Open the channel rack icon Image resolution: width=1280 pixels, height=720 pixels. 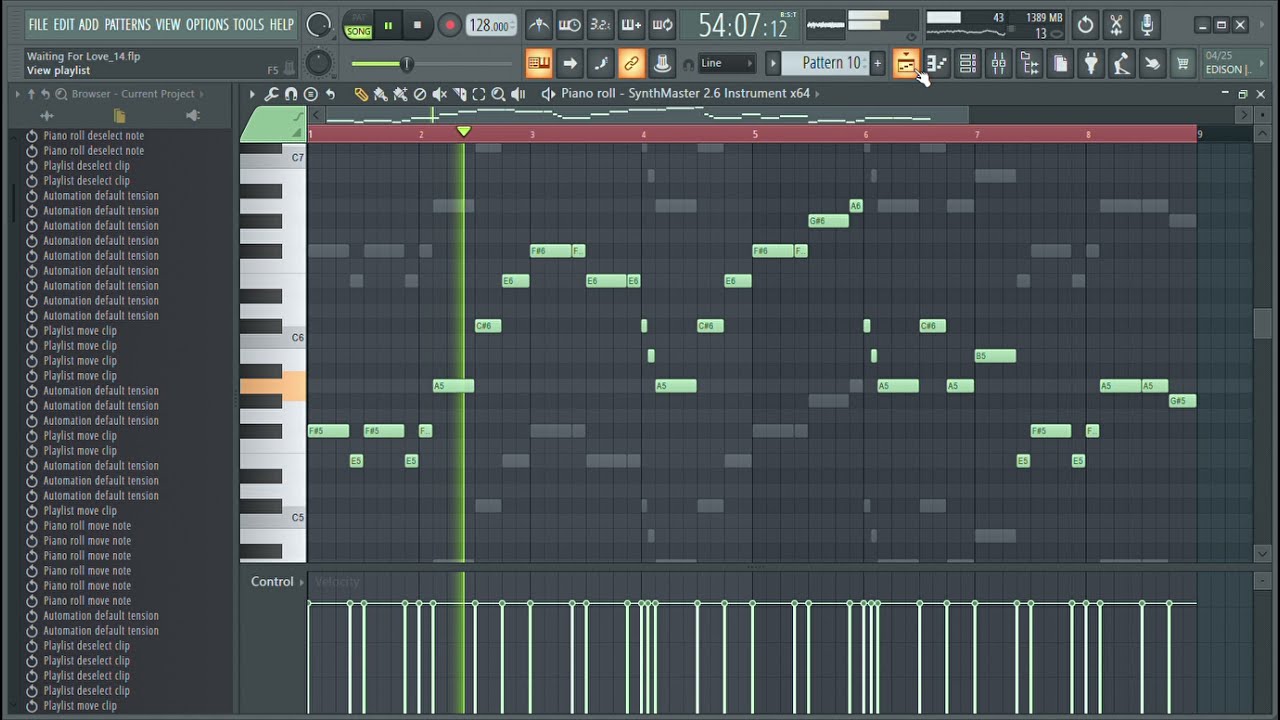coord(968,64)
